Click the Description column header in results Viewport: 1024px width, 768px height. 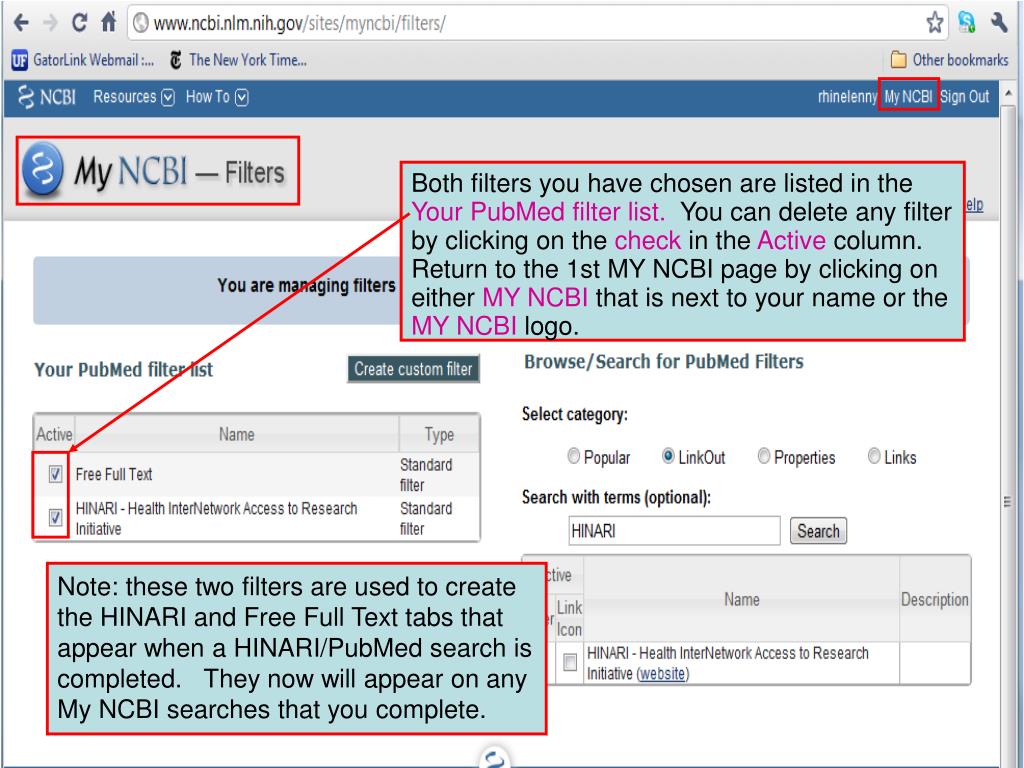(935, 600)
